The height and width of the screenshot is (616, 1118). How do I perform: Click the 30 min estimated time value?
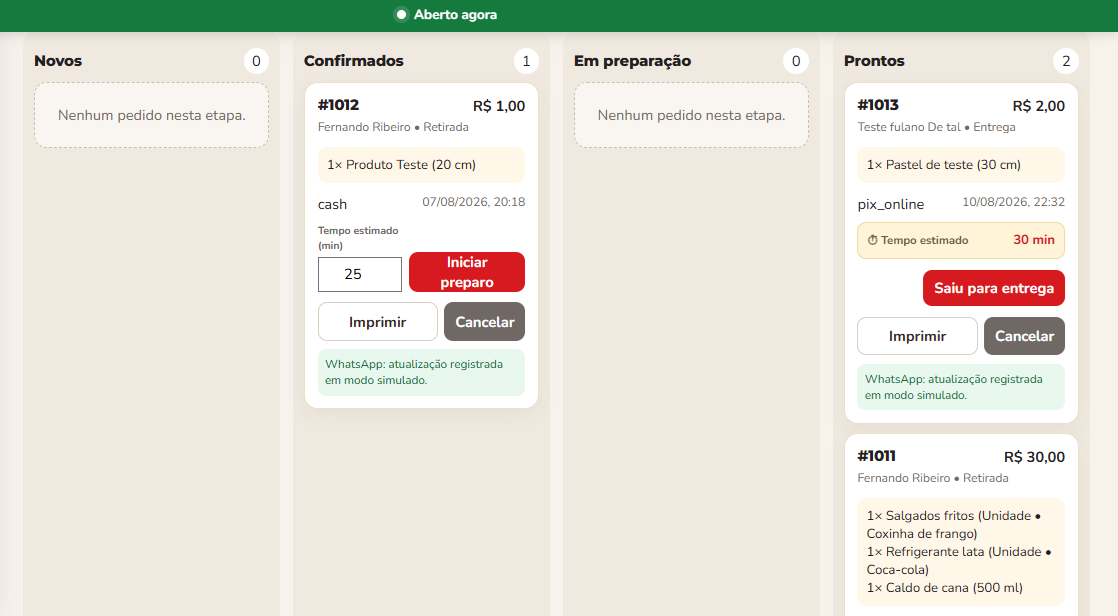pos(1034,240)
